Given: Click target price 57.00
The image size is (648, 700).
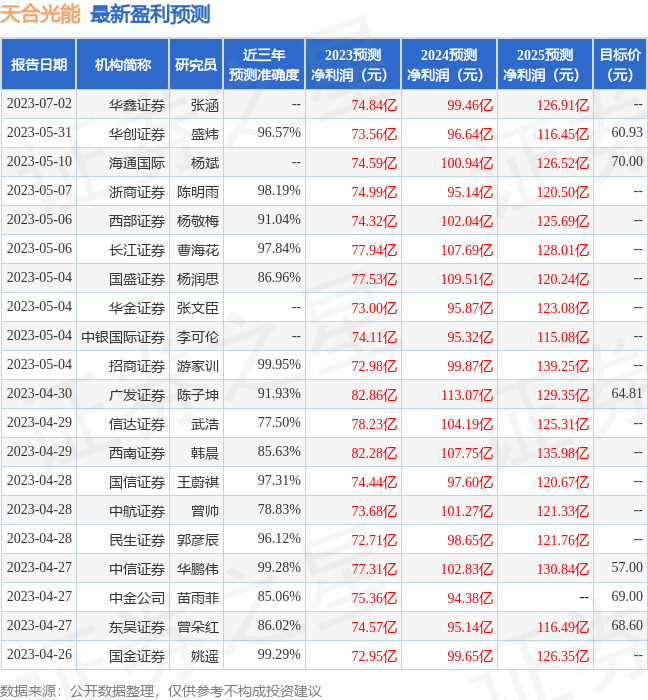Looking at the screenshot, I should [x=627, y=568].
